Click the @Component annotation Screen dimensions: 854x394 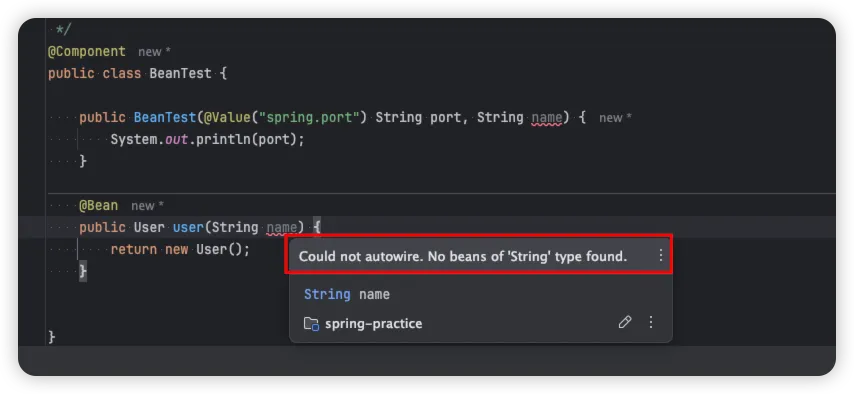coord(87,52)
